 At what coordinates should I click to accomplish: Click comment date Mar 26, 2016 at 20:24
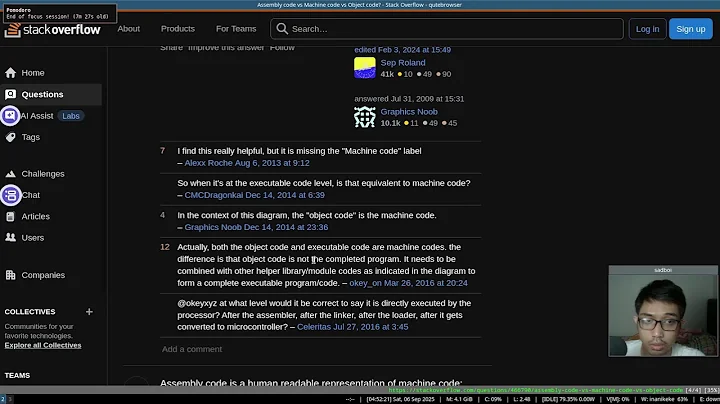(426, 283)
